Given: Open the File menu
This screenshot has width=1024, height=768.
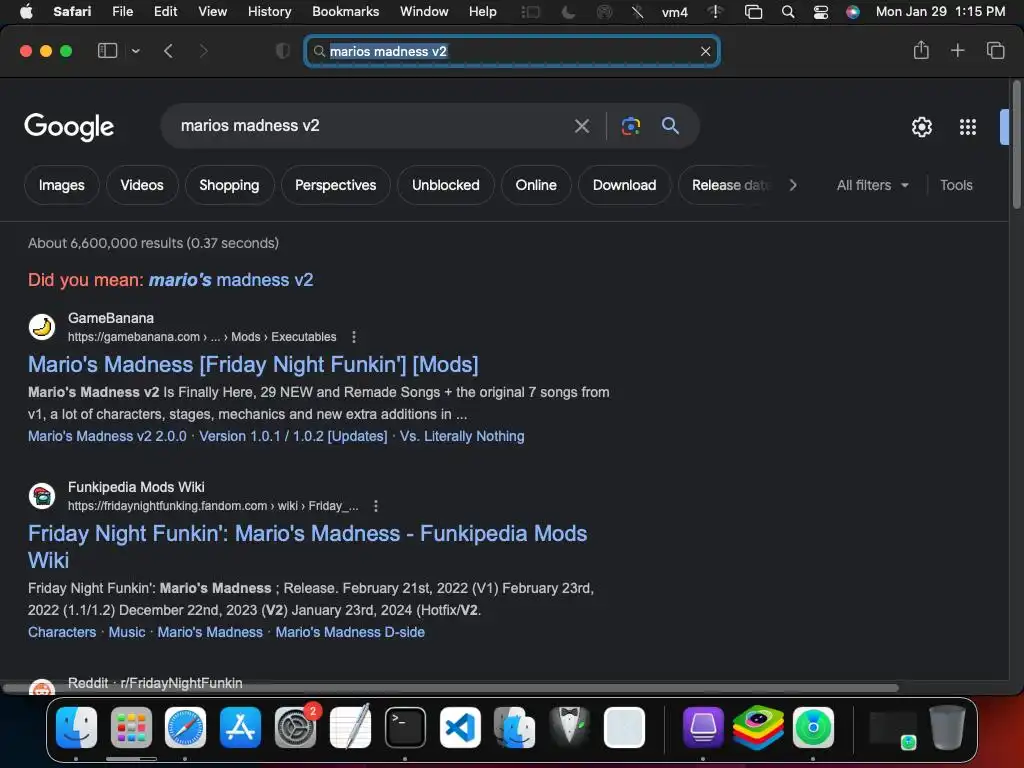Looking at the screenshot, I should [122, 12].
